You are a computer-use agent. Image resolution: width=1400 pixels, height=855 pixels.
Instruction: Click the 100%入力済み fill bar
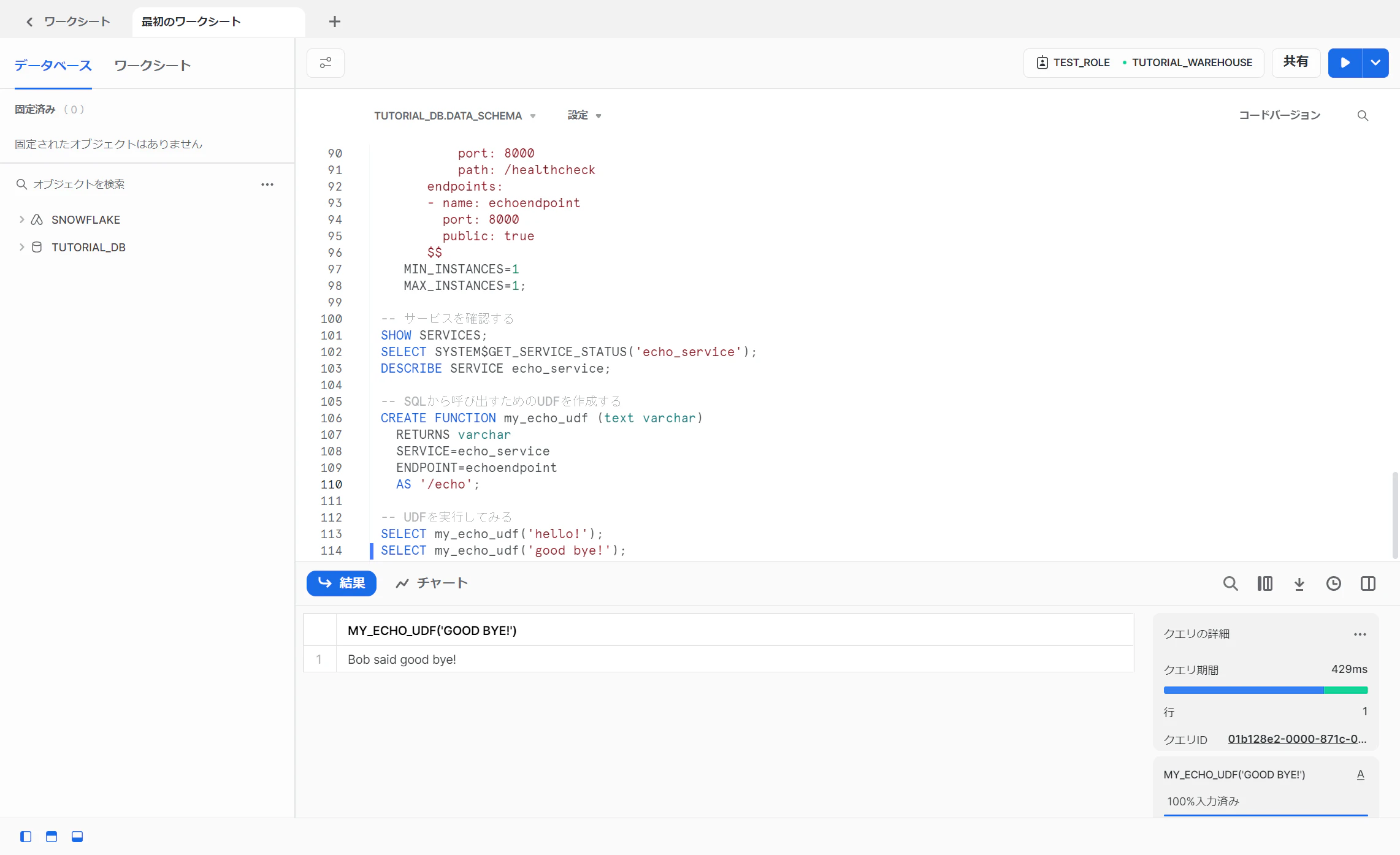[x=1266, y=815]
